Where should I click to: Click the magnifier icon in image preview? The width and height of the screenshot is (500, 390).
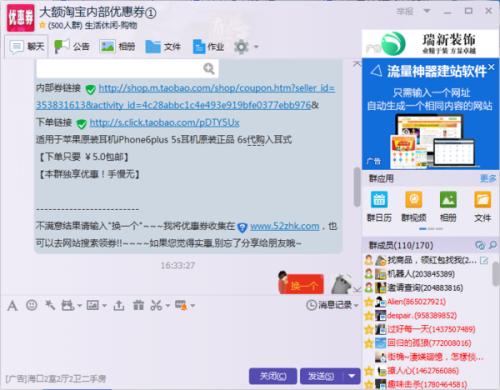209,69
